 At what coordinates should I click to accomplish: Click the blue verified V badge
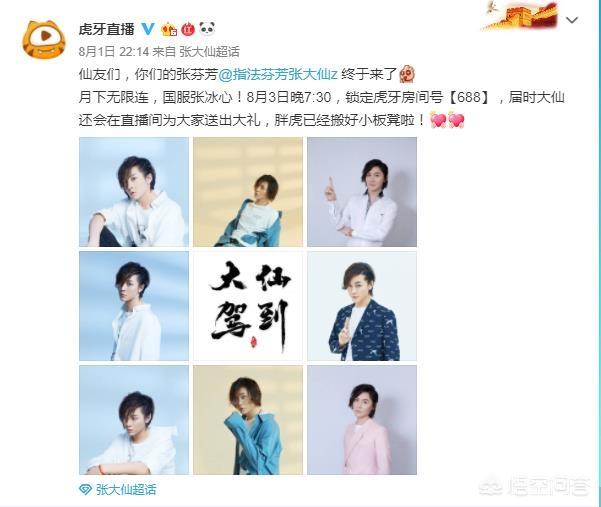(x=148, y=29)
